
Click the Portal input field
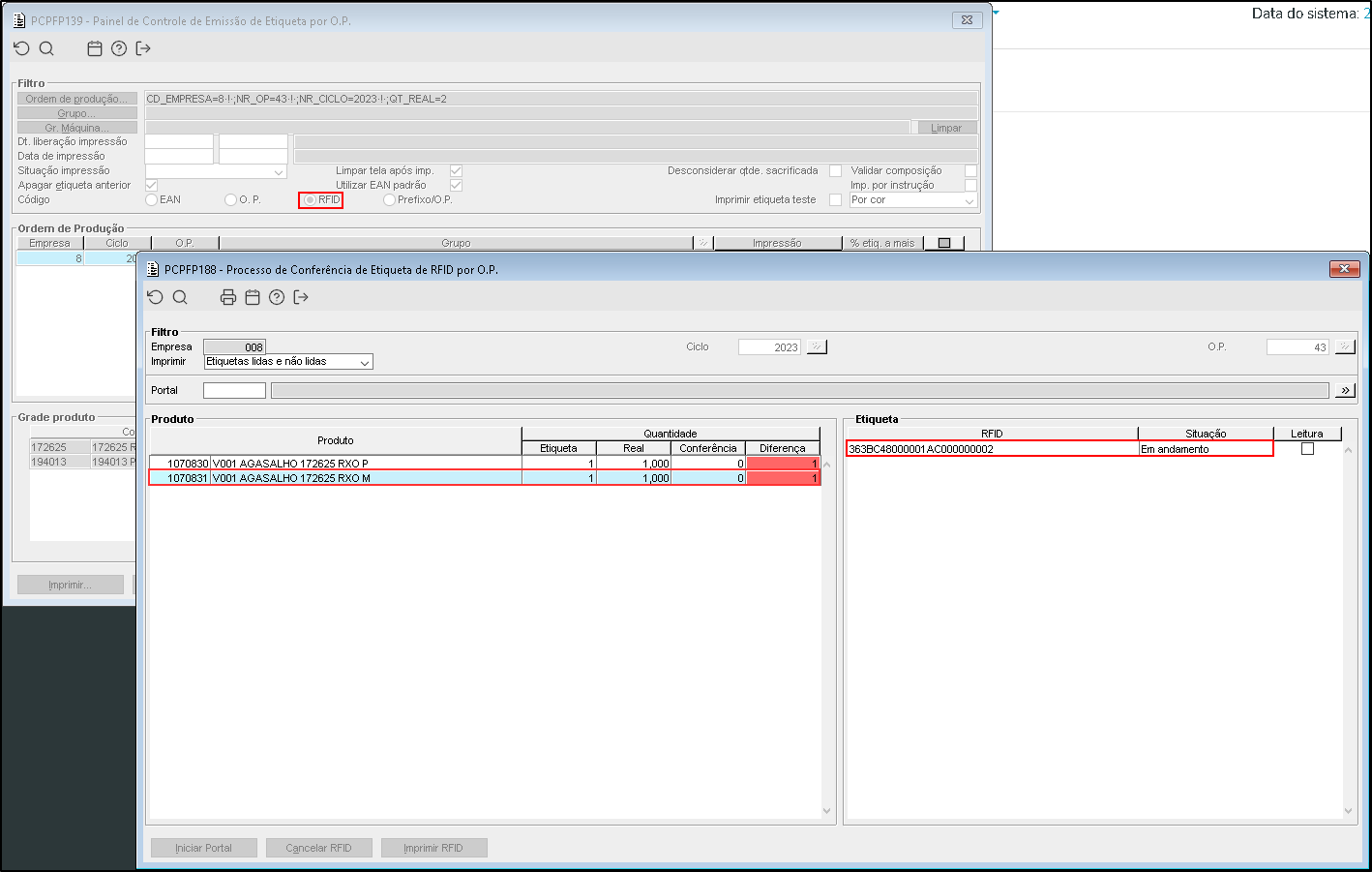234,390
